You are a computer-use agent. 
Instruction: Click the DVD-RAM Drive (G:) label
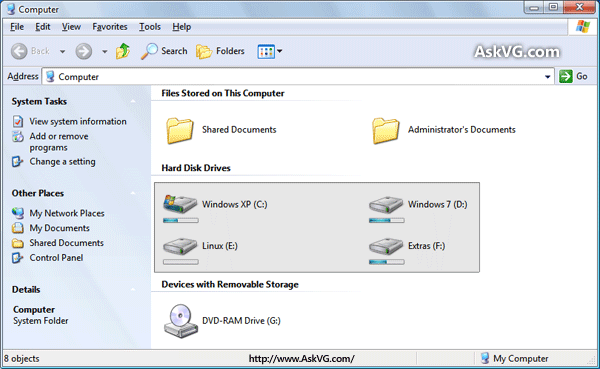pos(241,321)
